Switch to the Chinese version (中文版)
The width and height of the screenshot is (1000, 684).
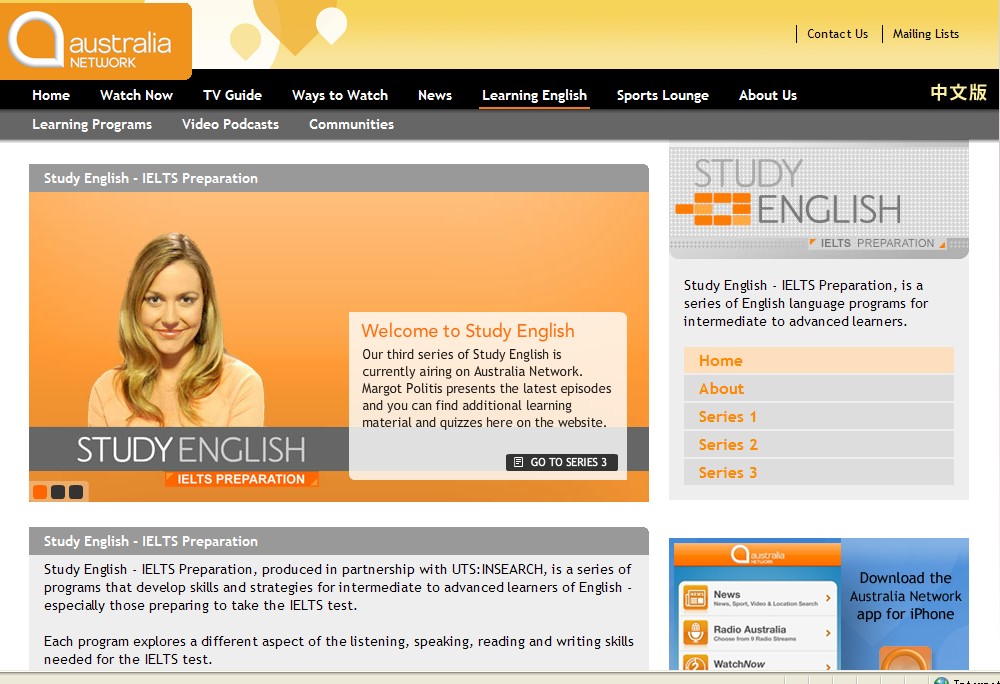(958, 92)
